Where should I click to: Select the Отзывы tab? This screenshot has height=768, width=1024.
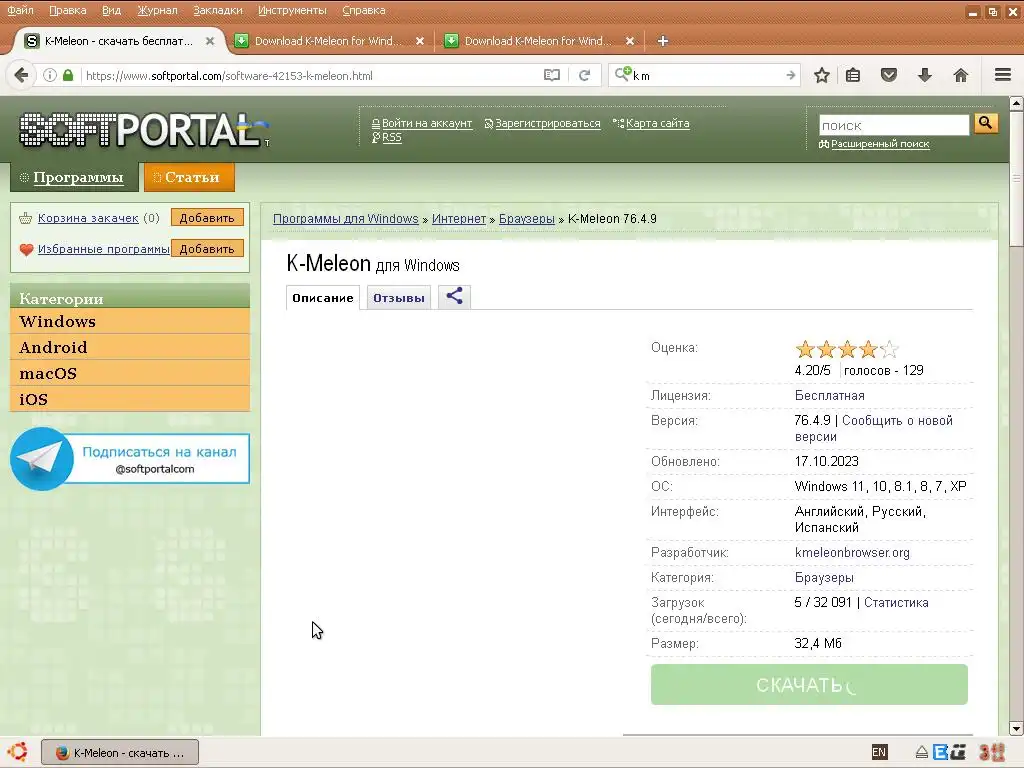click(x=398, y=298)
